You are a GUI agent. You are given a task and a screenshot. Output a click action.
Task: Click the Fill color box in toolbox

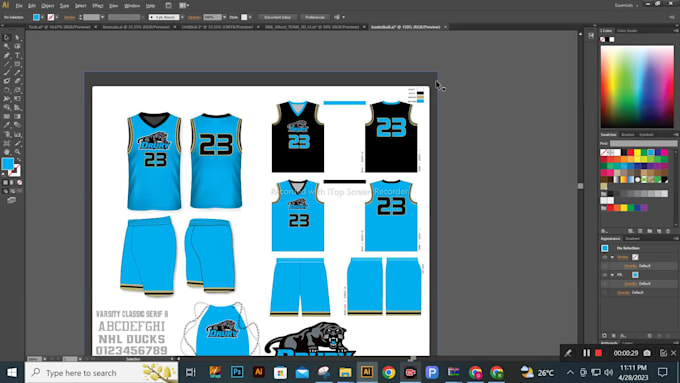pos(8,164)
